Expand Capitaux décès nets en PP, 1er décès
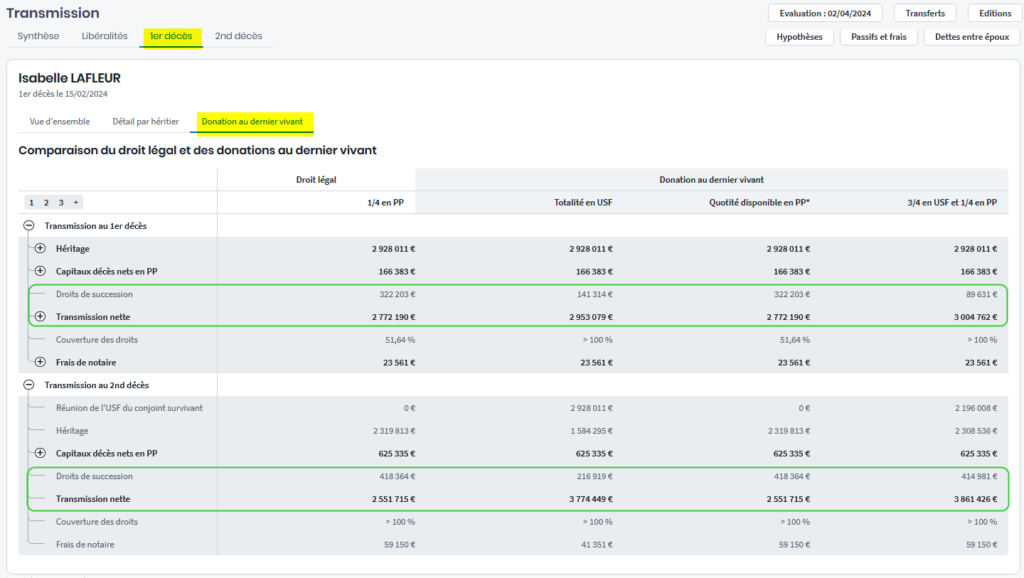1024x578 pixels. pos(40,271)
